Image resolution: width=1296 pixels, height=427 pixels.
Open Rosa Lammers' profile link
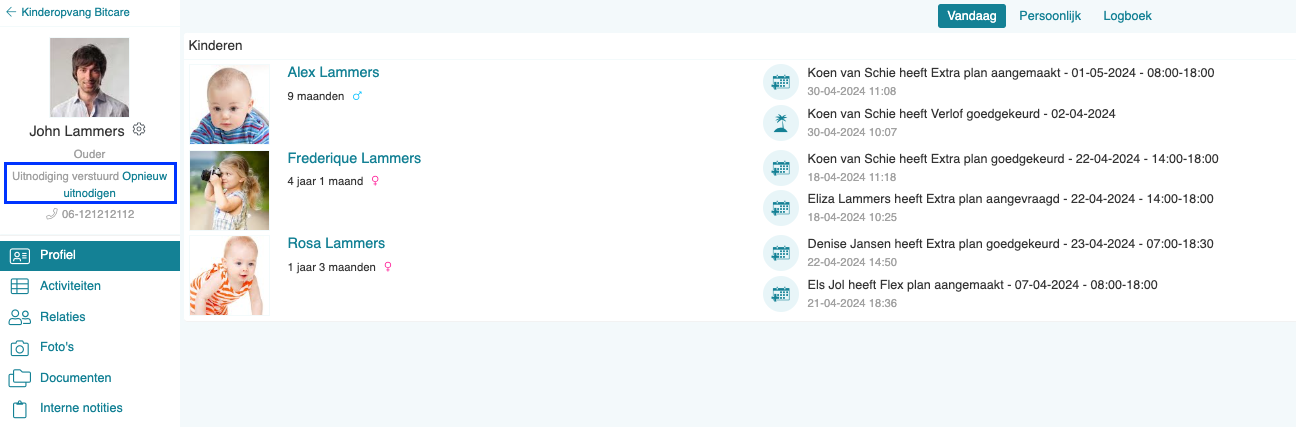[336, 243]
